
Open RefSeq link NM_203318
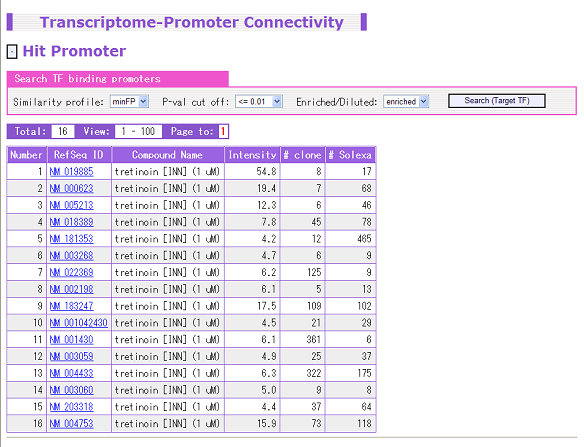tap(72, 407)
